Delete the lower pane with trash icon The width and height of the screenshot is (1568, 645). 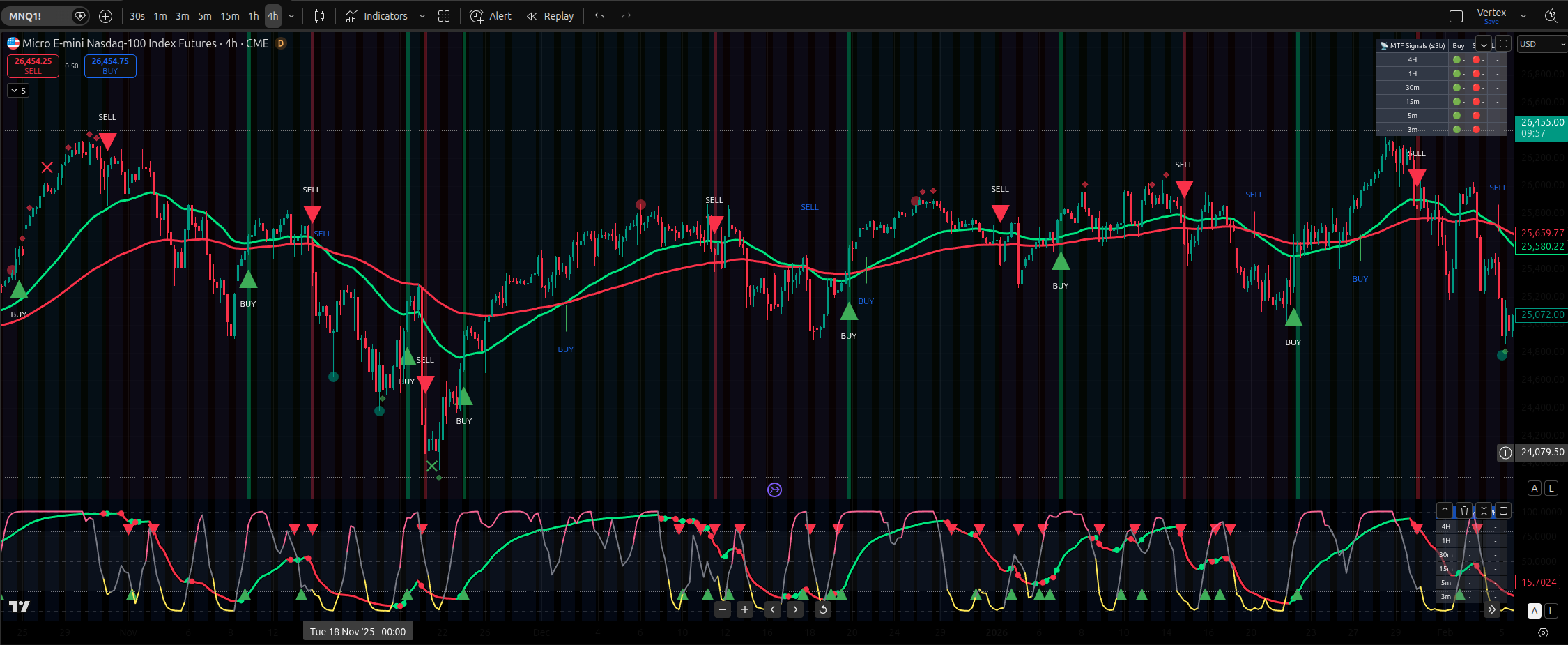coord(1464,511)
